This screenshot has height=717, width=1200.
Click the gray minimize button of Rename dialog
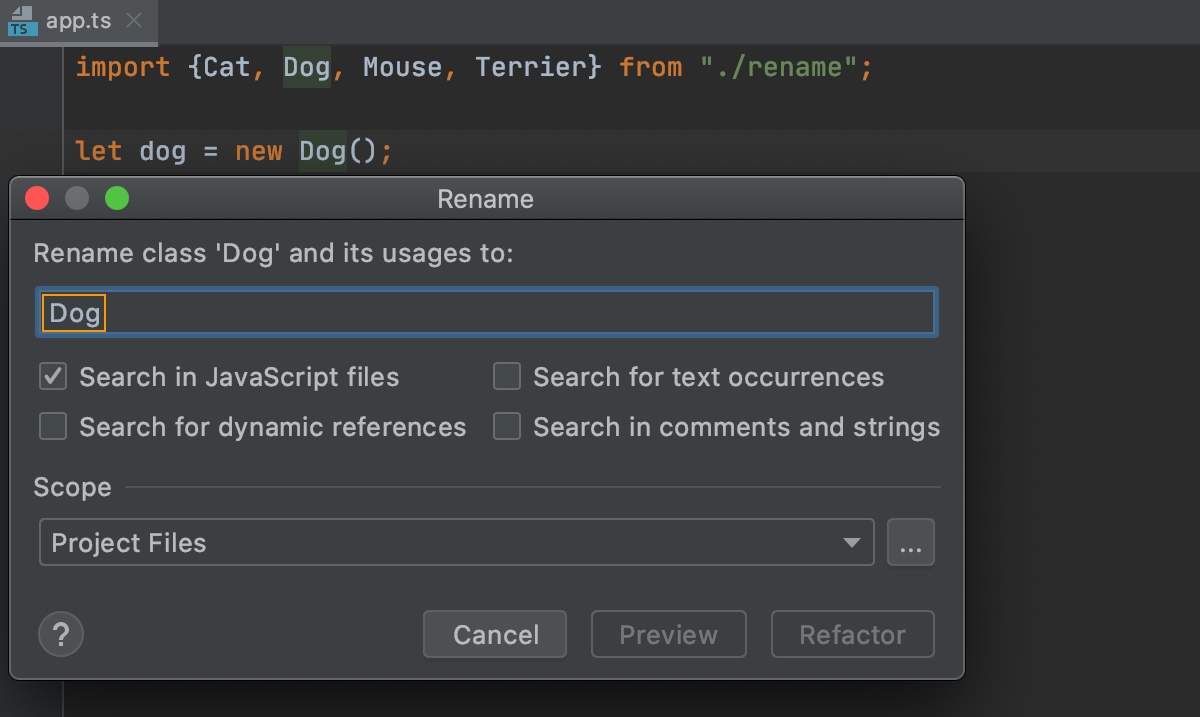[77, 199]
